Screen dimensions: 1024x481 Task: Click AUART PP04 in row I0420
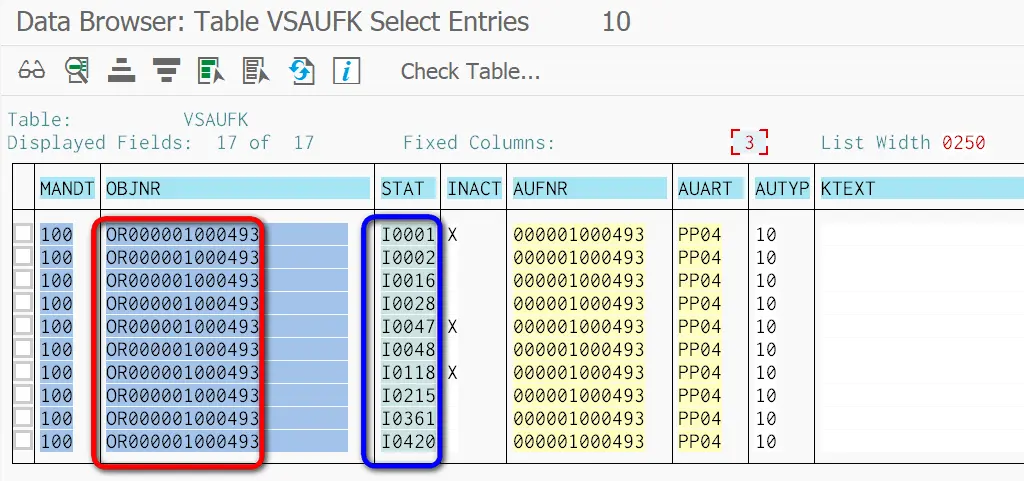pyautogui.click(x=699, y=441)
